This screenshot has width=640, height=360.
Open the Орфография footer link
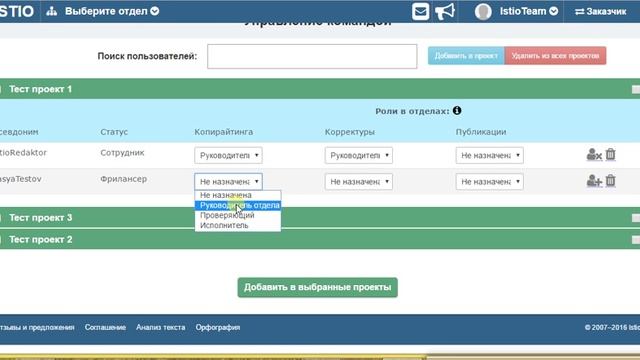(x=218, y=327)
